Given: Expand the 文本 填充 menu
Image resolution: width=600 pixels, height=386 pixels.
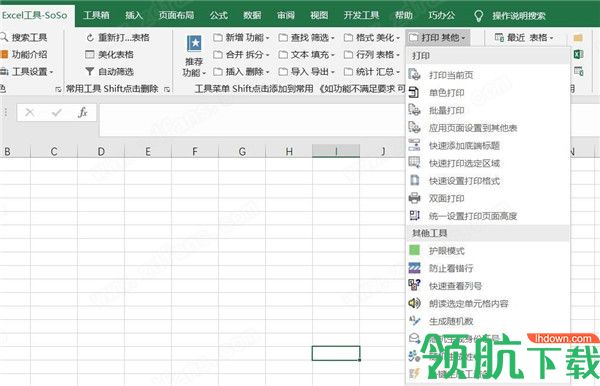Looking at the screenshot, I should pyautogui.click(x=307, y=54).
